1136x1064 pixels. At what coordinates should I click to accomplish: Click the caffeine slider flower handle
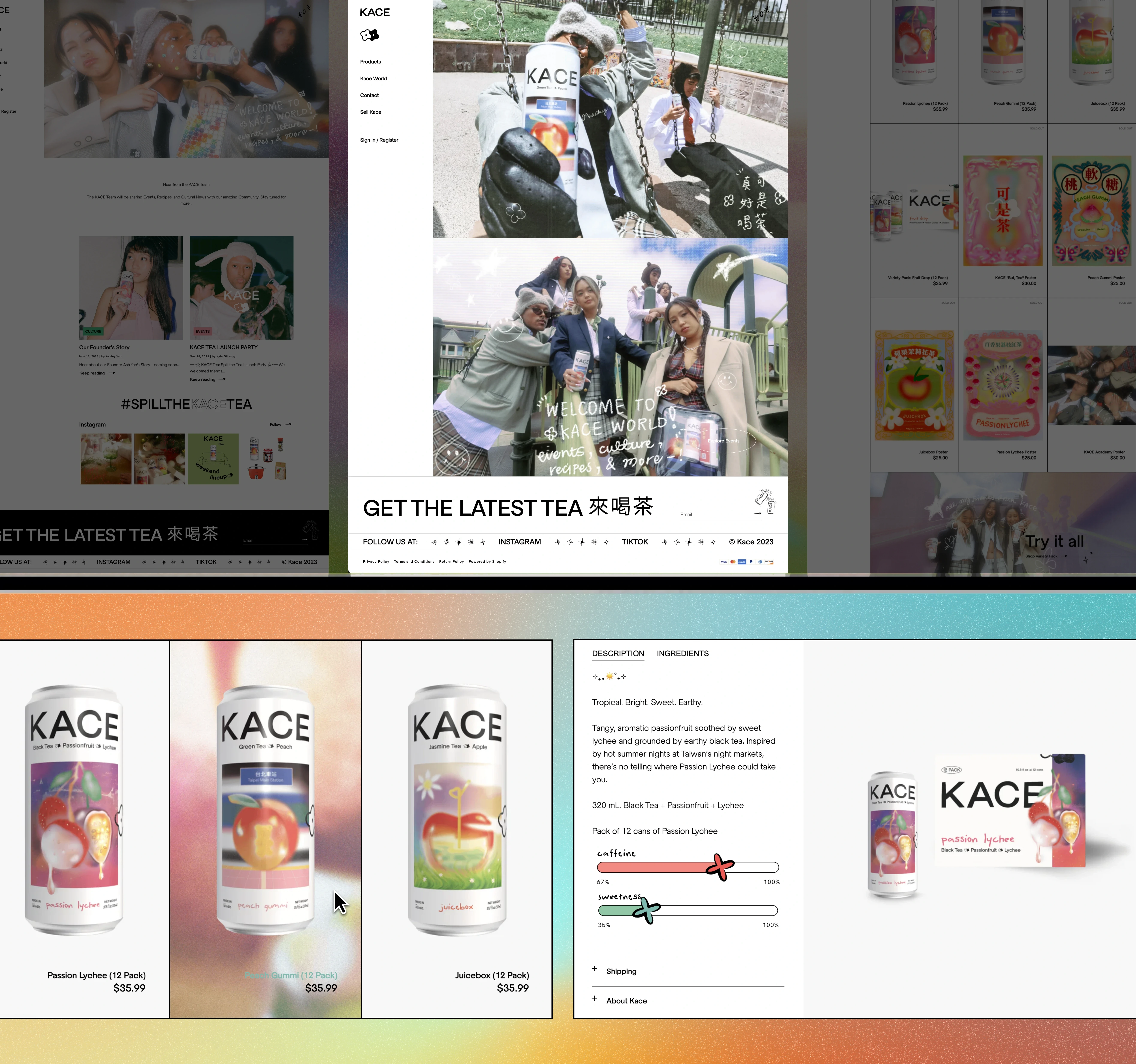click(x=720, y=868)
